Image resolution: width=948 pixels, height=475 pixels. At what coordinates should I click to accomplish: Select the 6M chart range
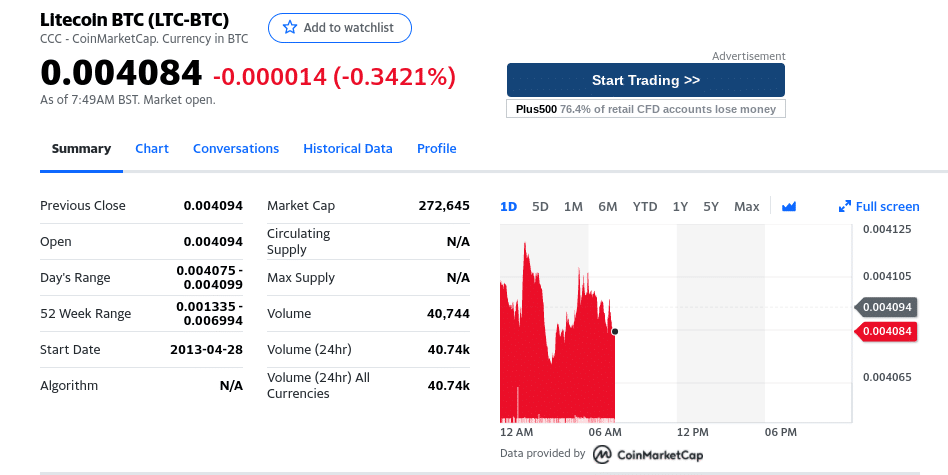click(x=608, y=207)
